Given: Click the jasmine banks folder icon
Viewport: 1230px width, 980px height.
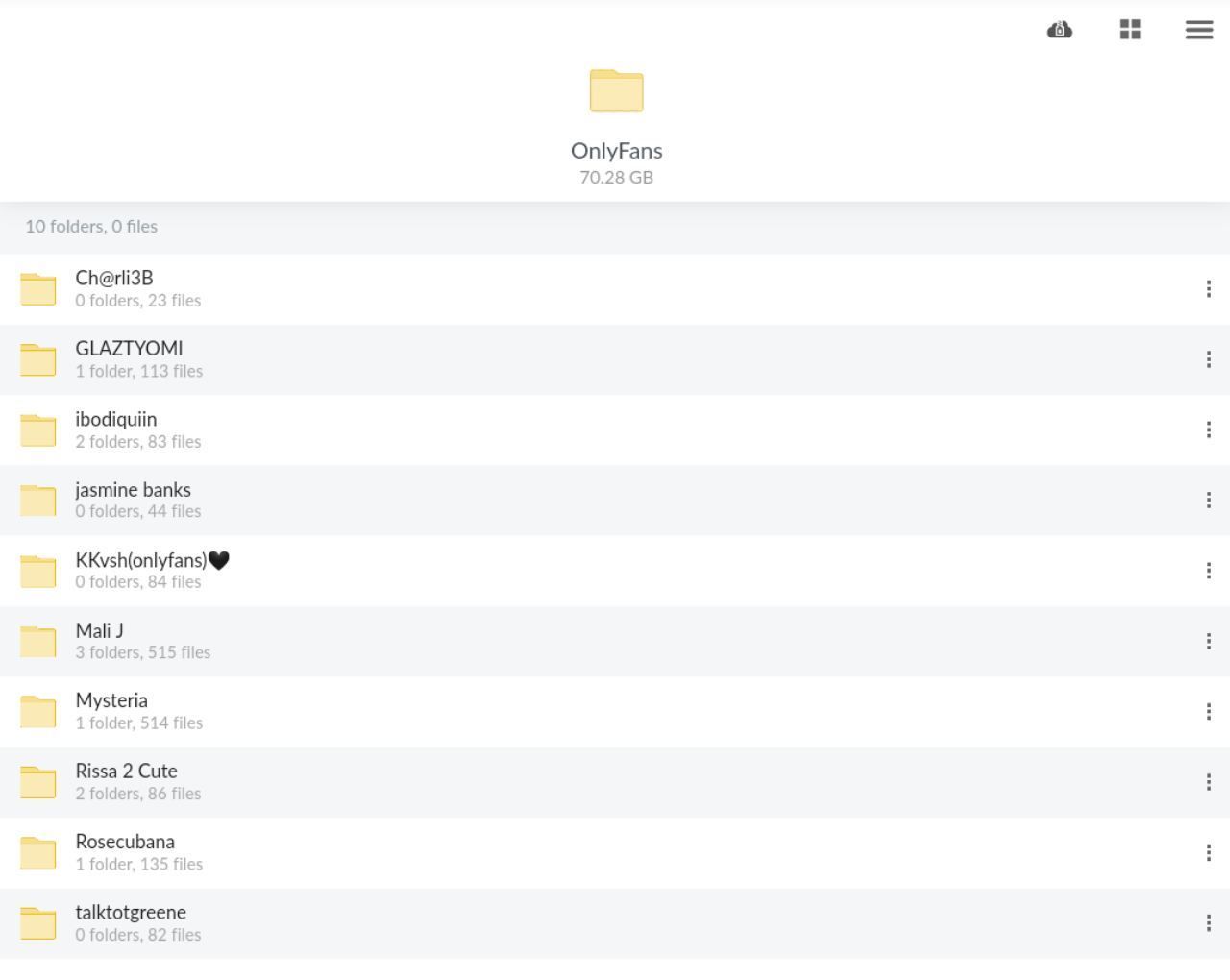Looking at the screenshot, I should point(38,500).
